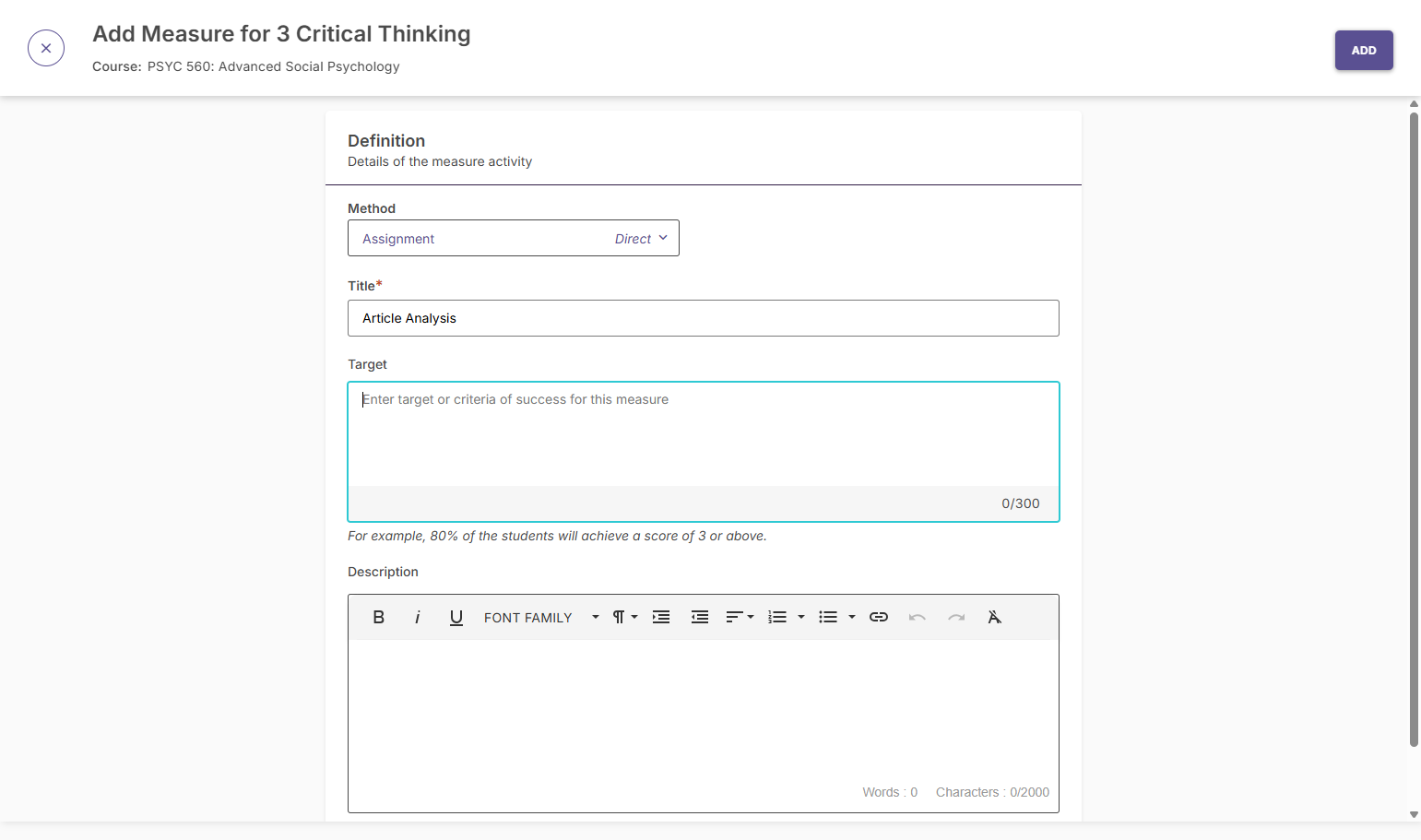Expand the bullet list style arrow
This screenshot has height=840, width=1421.
click(852, 617)
